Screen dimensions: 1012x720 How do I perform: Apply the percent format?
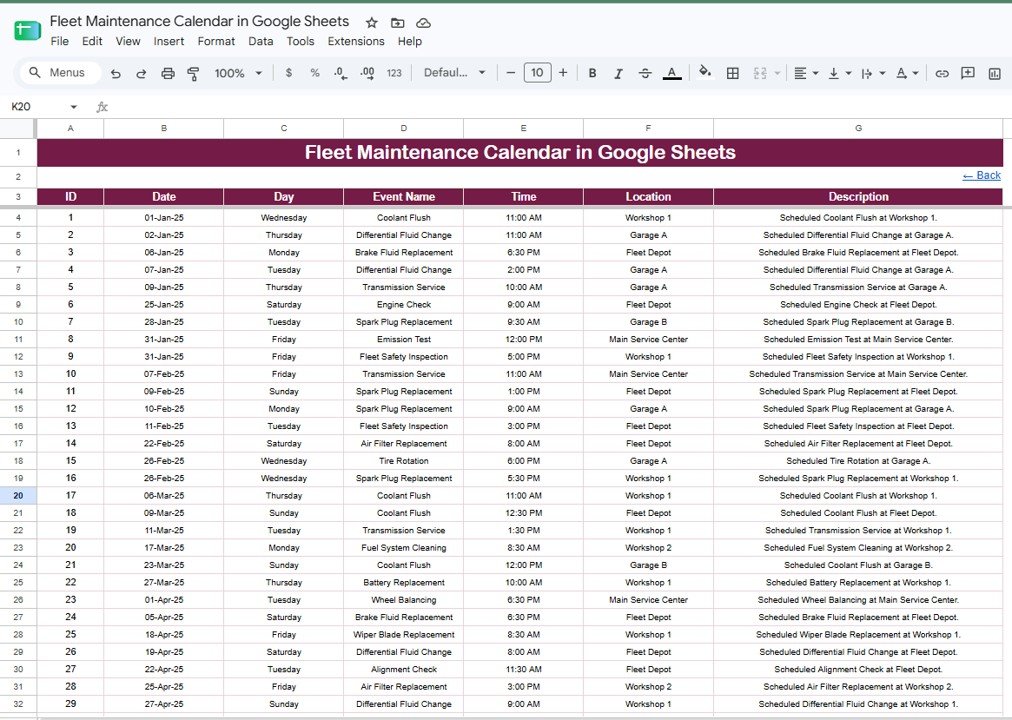point(315,73)
